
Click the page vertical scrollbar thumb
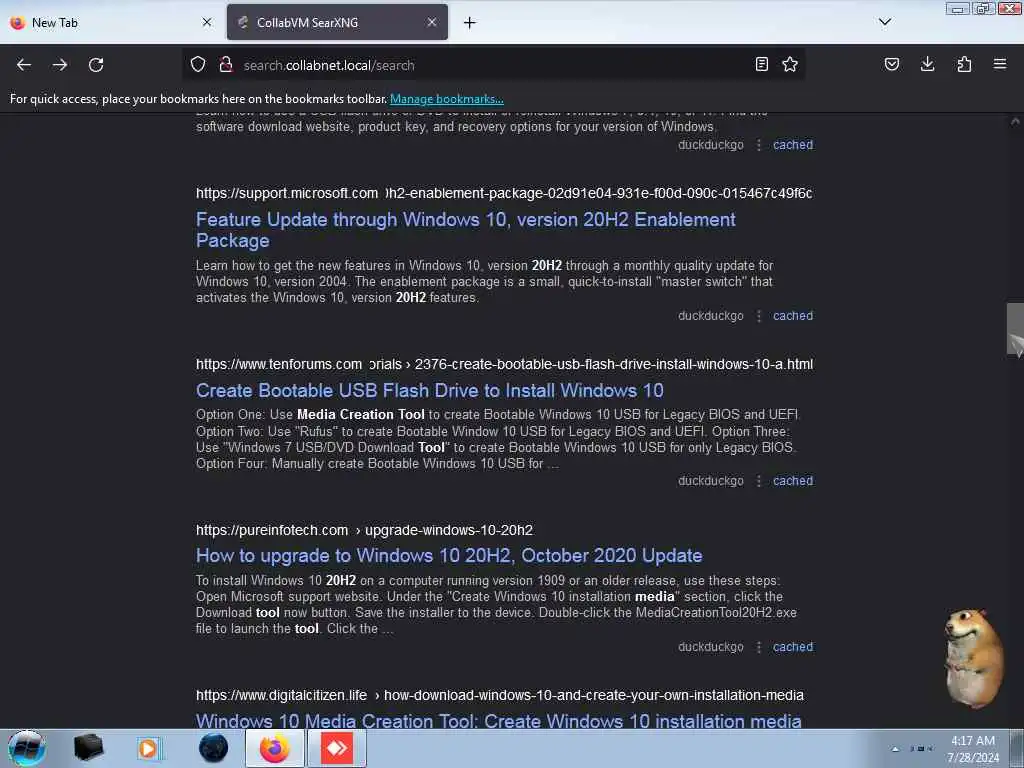point(1015,328)
